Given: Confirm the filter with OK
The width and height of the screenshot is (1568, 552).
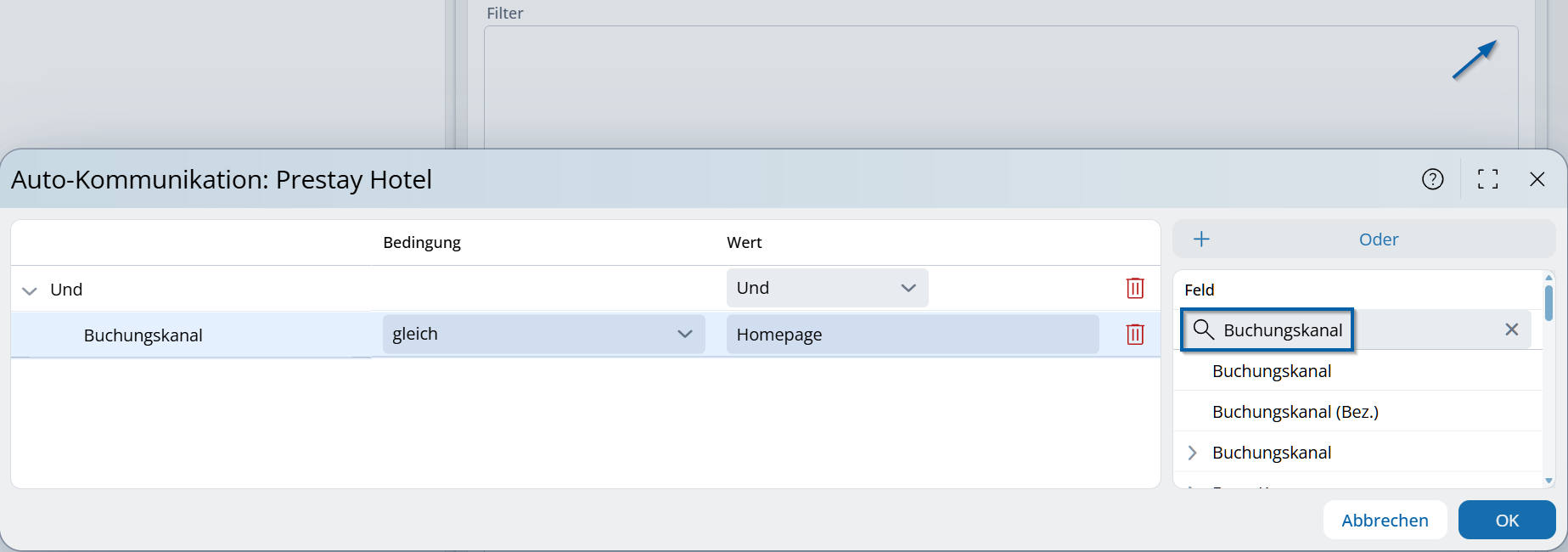Looking at the screenshot, I should 1506,520.
